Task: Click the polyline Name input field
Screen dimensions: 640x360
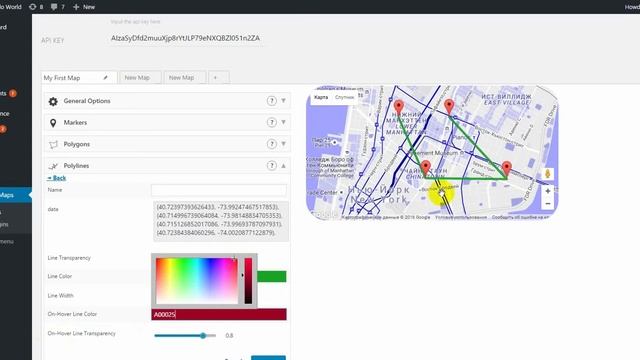Action: click(219, 190)
